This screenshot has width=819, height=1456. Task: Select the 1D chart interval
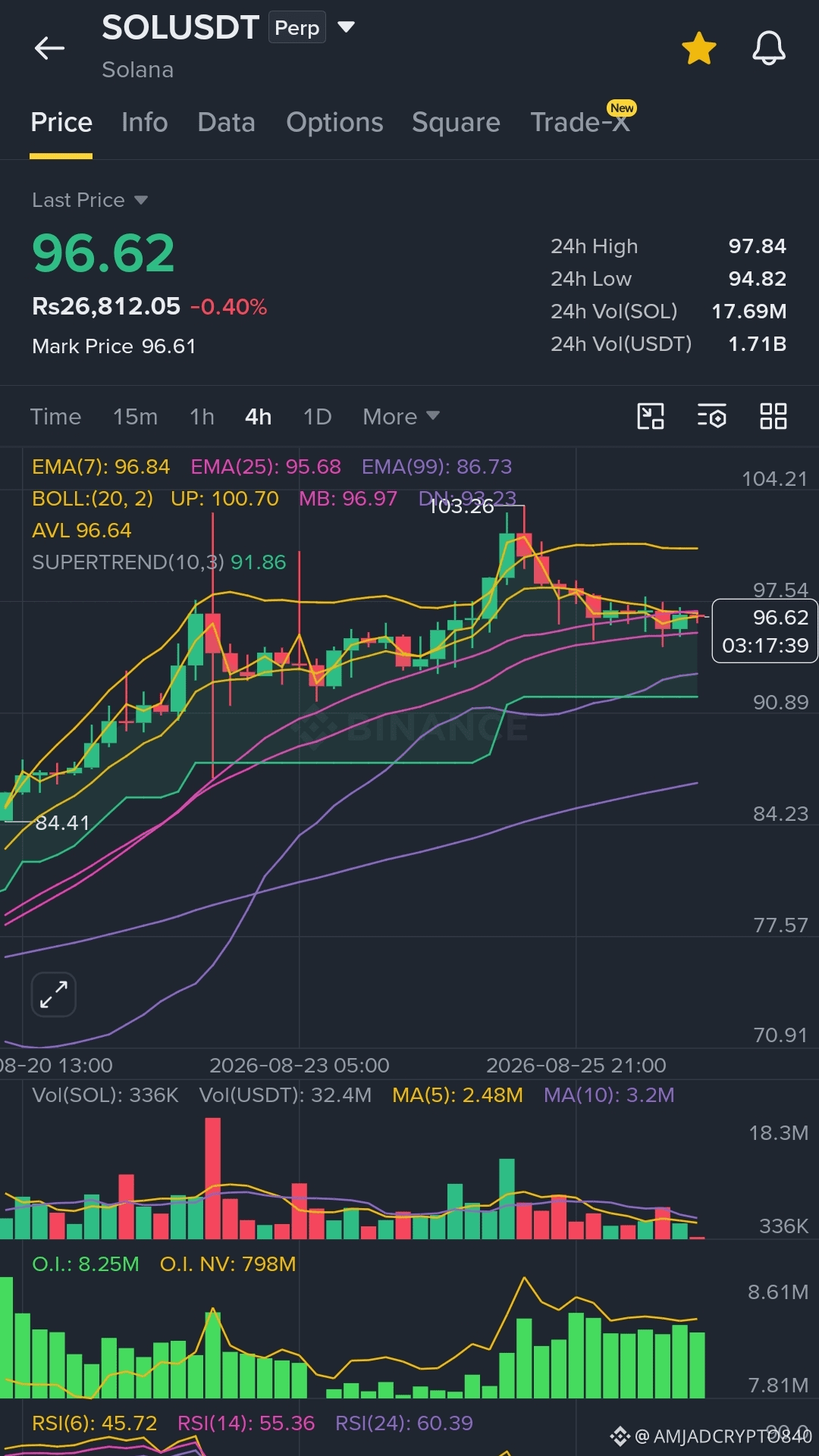coord(317,416)
